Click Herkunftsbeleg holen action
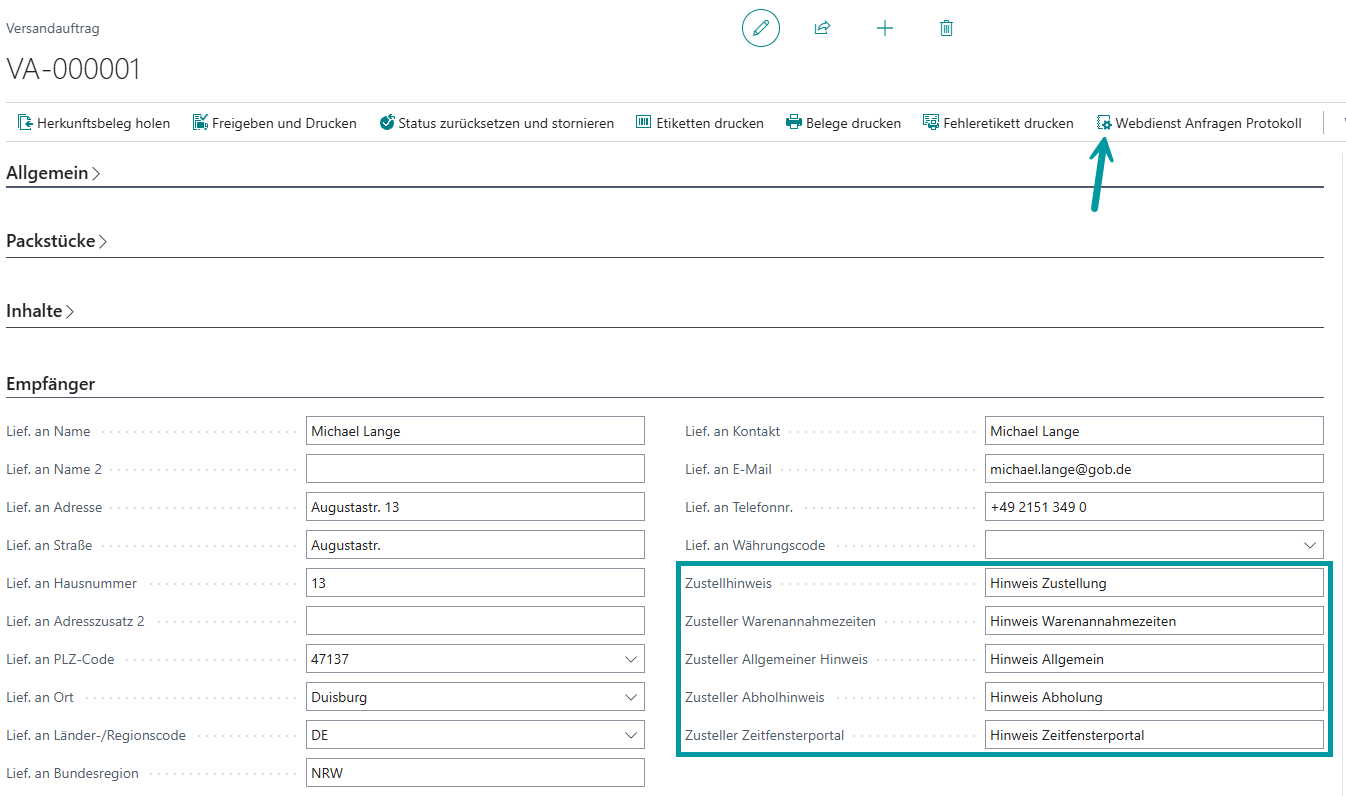Viewport: 1346px width, 796px height. pos(94,123)
